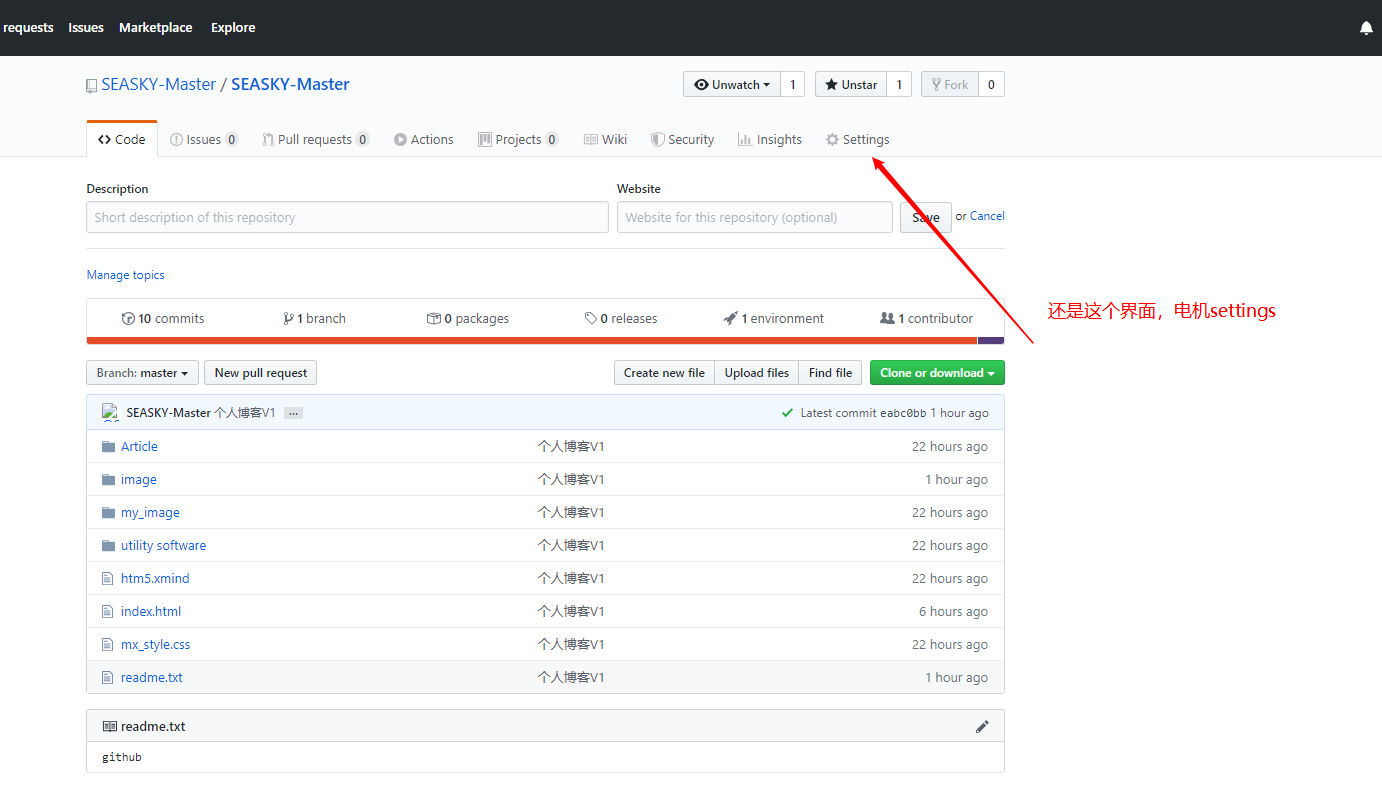Open the utility software folder
Screen dimensions: 1382x789
163,546
